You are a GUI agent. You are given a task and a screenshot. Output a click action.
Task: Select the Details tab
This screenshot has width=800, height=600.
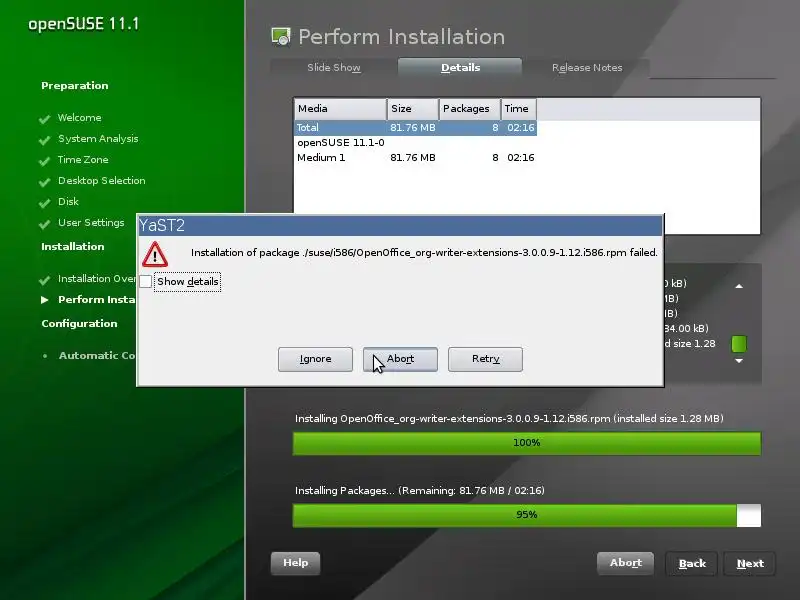point(460,67)
